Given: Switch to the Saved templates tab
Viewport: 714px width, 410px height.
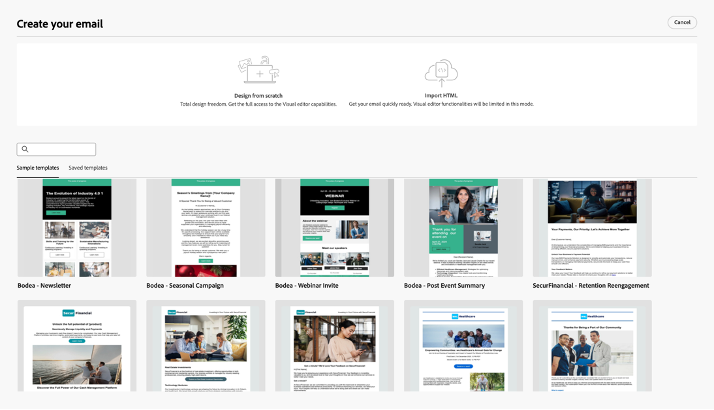Looking at the screenshot, I should (x=88, y=168).
